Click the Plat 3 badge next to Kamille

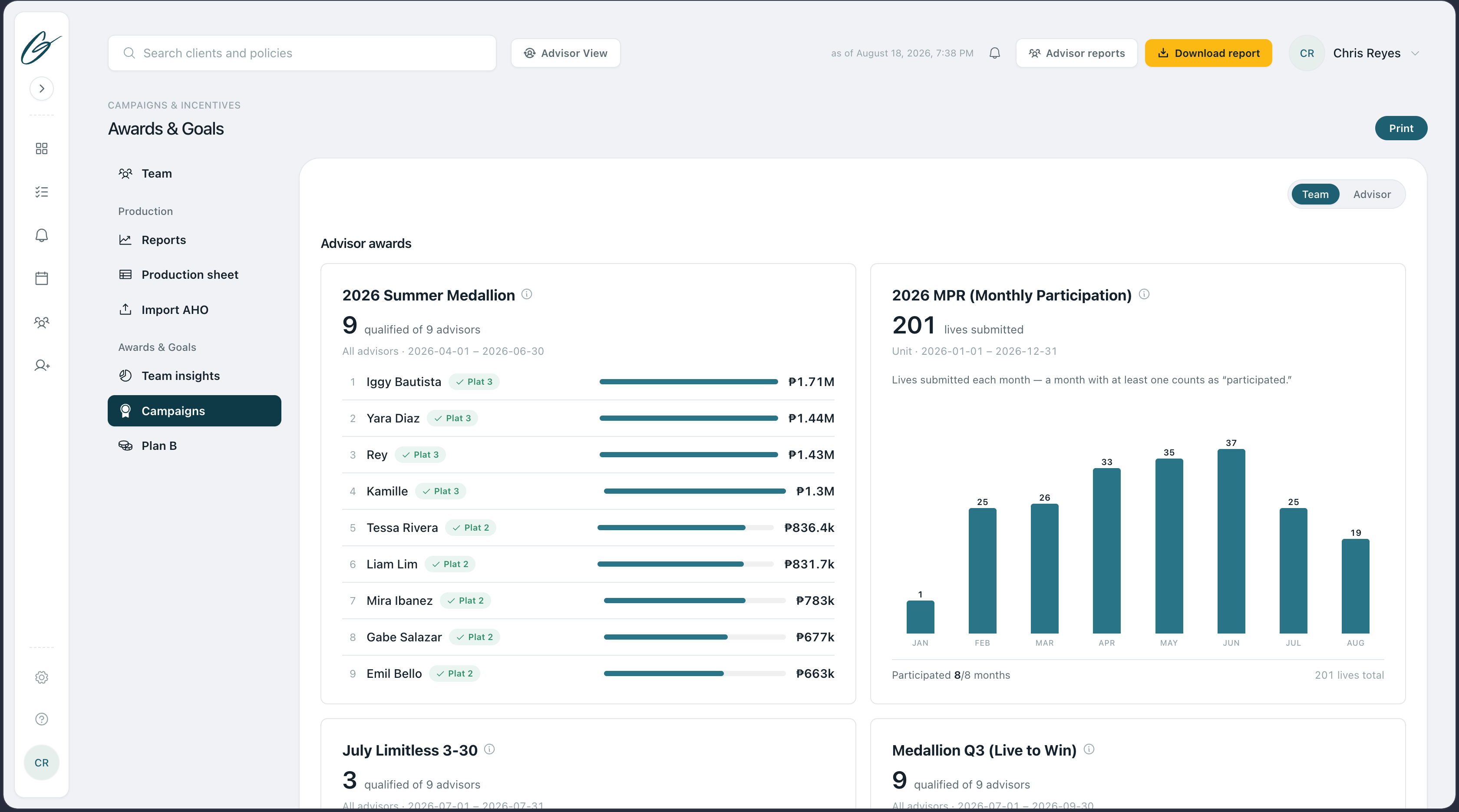[441, 491]
